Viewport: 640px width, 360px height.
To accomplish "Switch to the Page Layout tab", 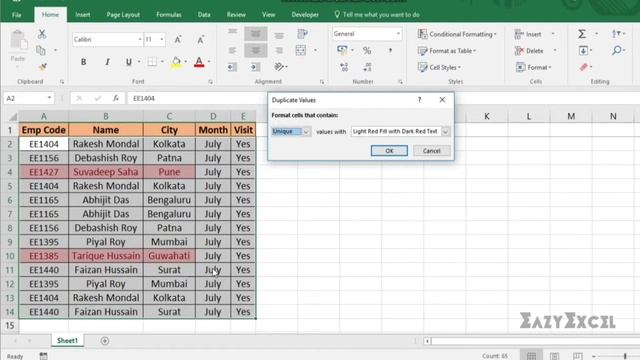I will [123, 15].
